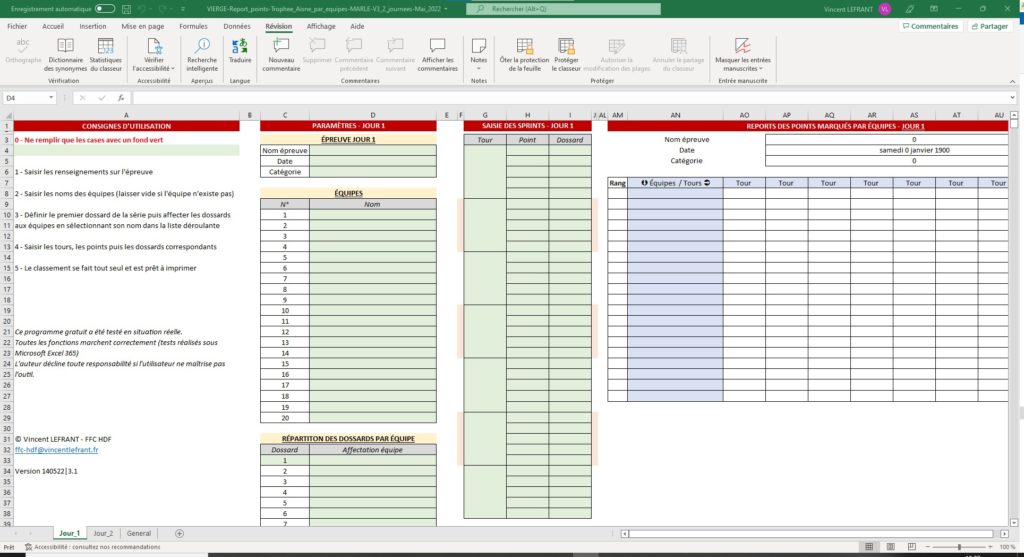Click Afficher les commentaires icon
The height and width of the screenshot is (557, 1024).
437,54
